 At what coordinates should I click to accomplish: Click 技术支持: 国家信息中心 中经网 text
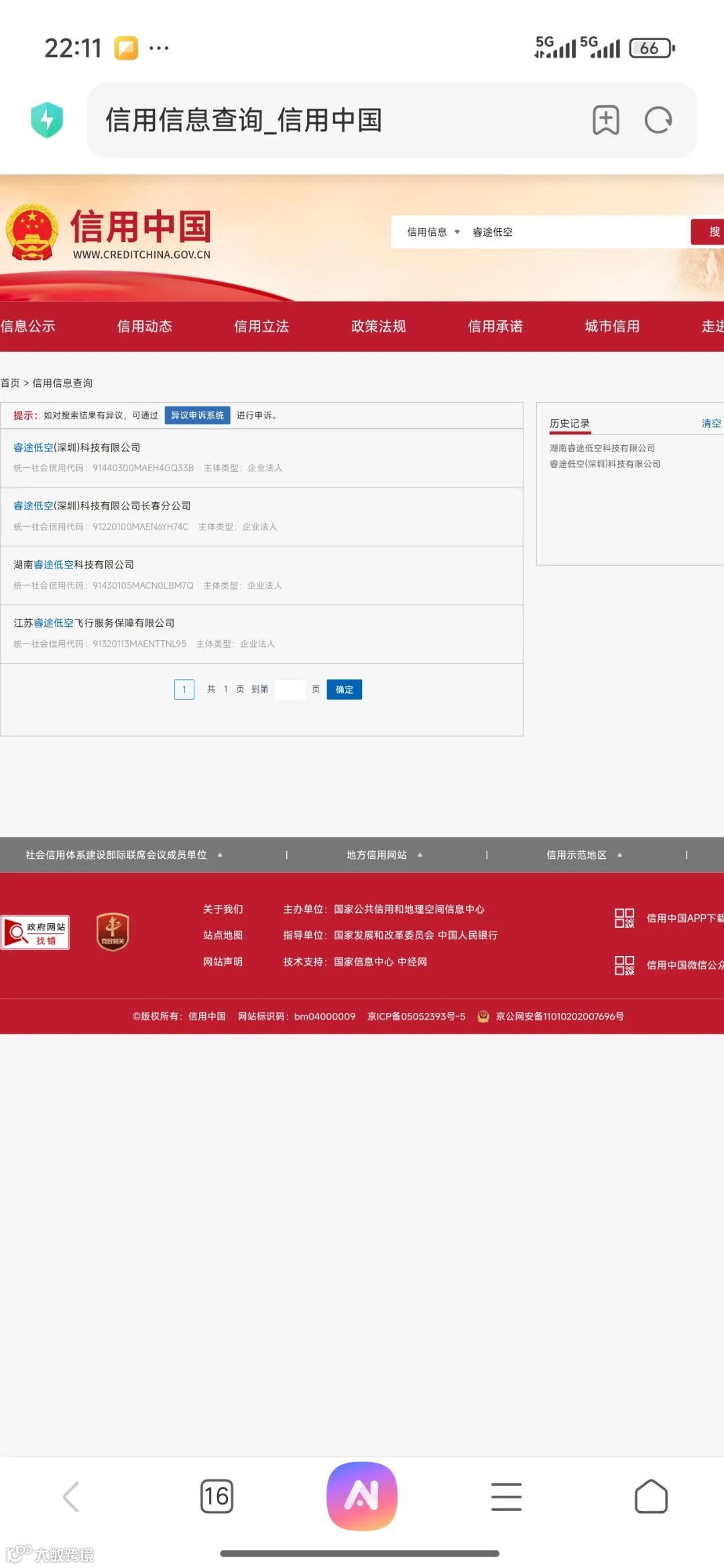(x=355, y=961)
